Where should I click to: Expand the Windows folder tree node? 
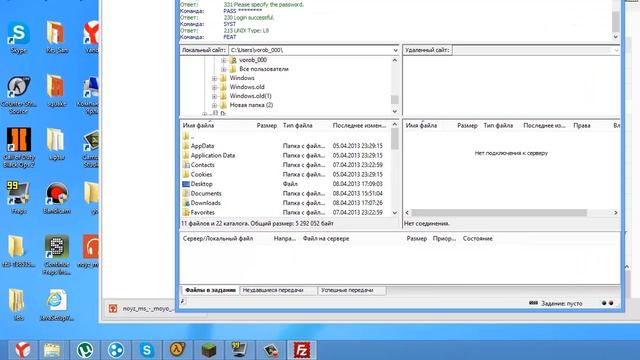coord(214,78)
